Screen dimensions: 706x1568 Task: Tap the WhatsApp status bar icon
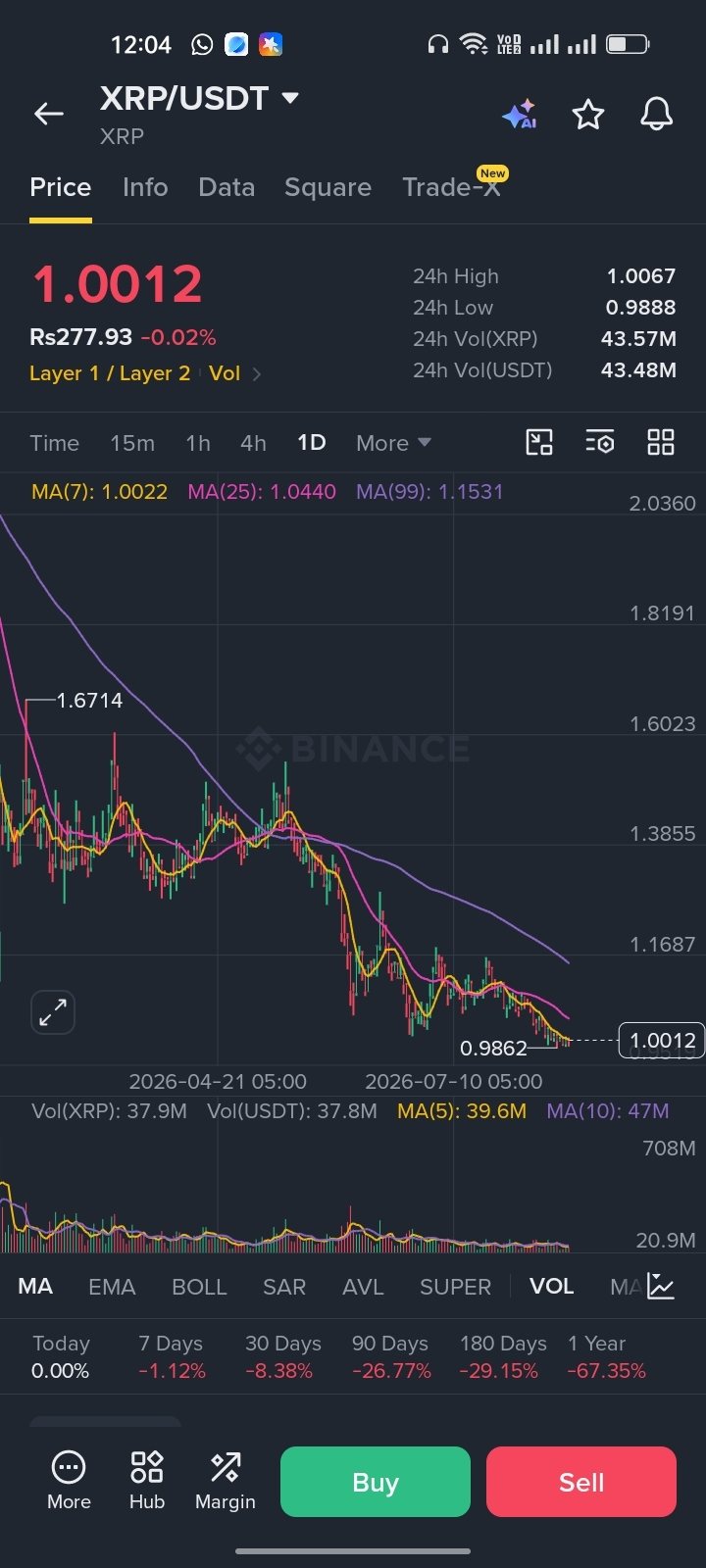click(x=202, y=44)
